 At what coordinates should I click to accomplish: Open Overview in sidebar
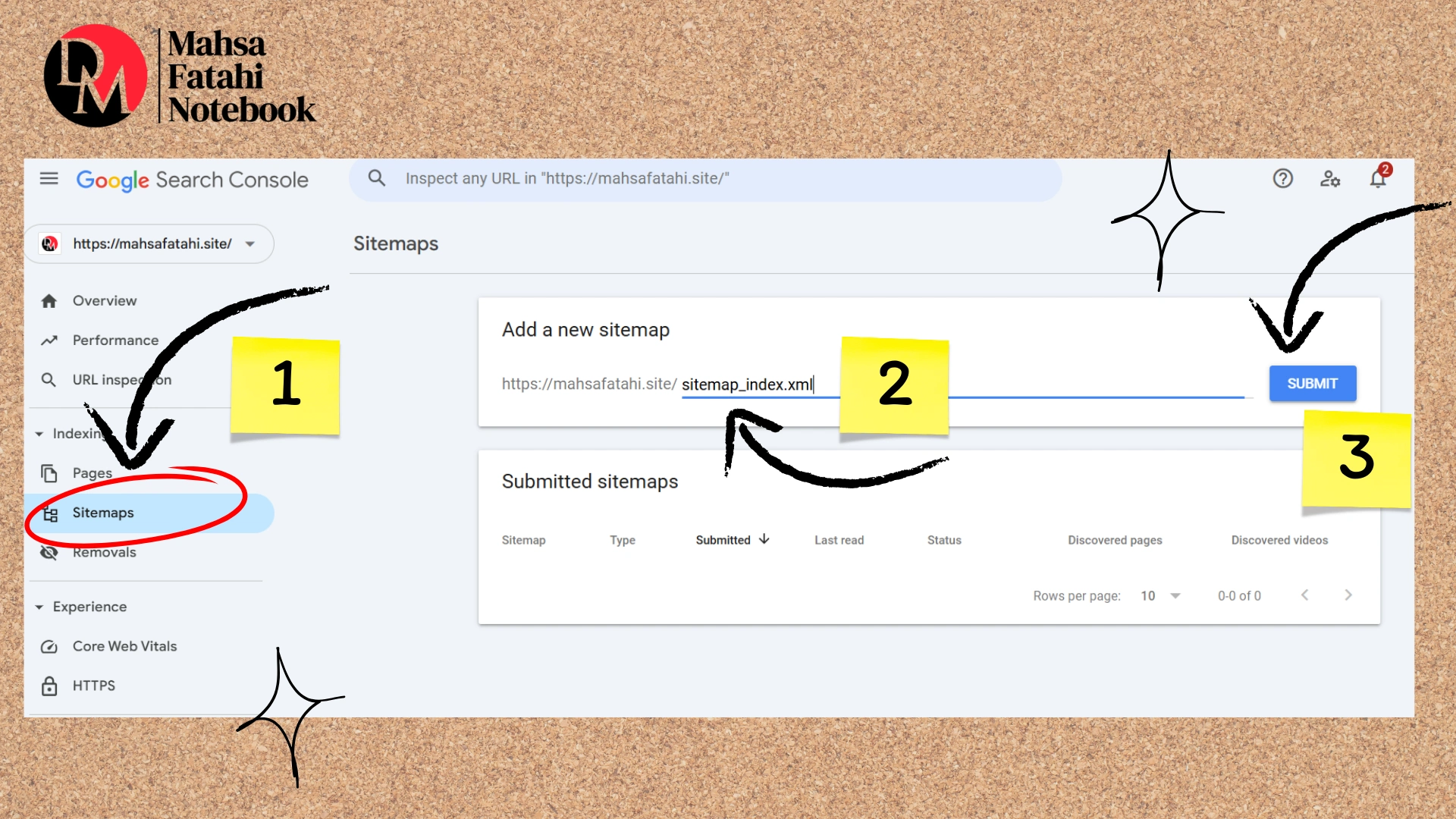click(105, 301)
